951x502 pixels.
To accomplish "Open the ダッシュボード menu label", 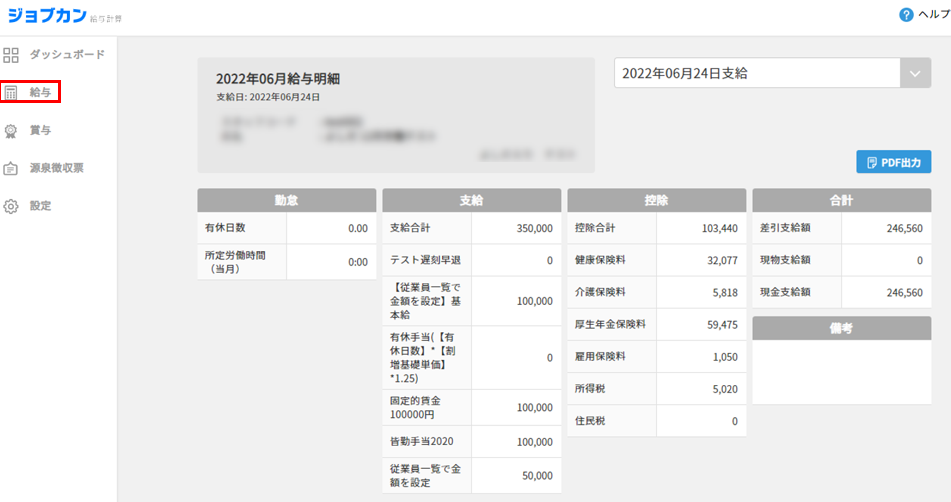I will point(67,55).
